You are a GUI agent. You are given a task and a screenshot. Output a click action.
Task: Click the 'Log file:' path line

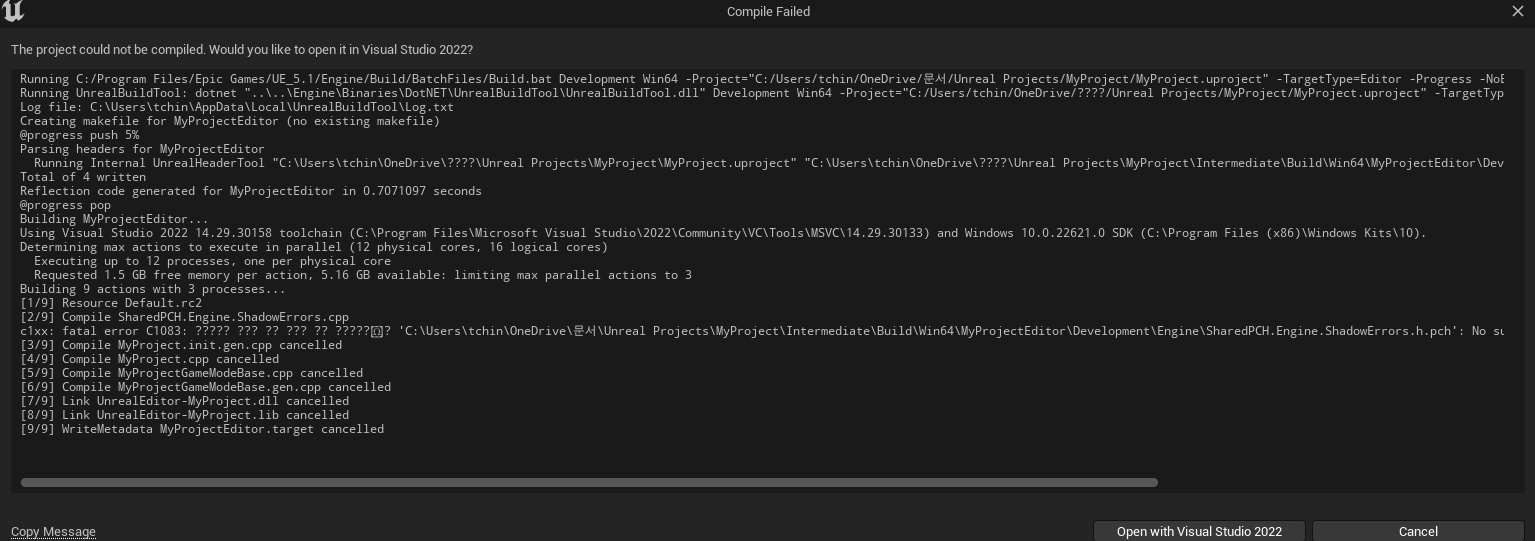click(237, 107)
